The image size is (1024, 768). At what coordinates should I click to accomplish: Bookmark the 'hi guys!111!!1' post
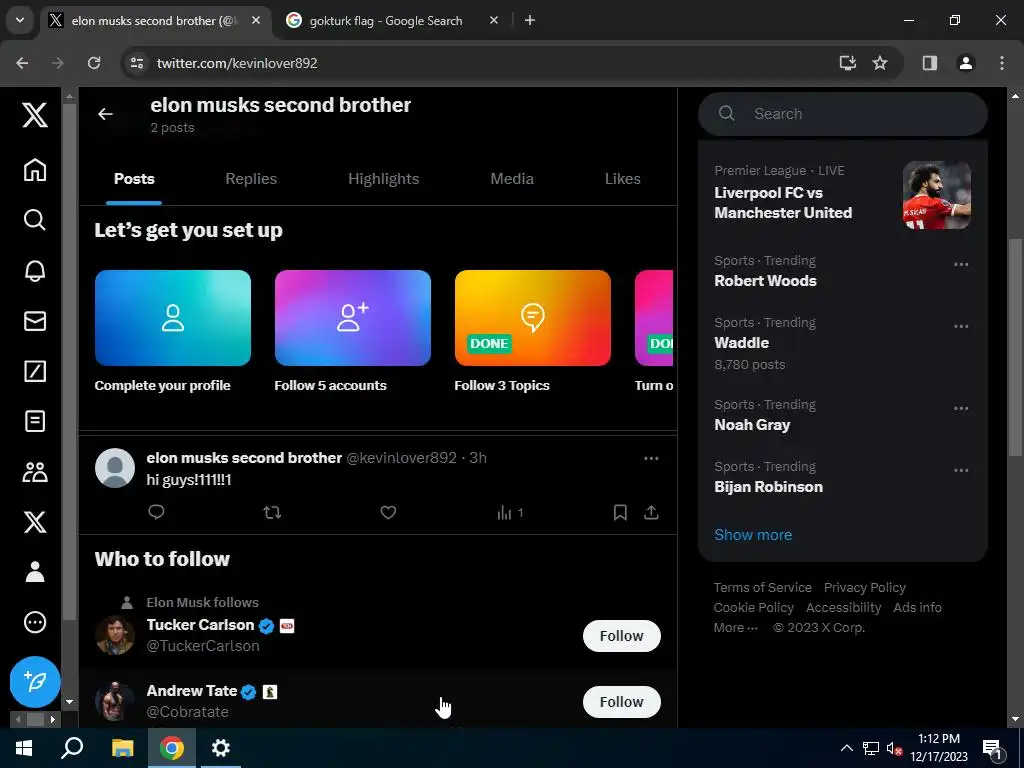click(620, 513)
